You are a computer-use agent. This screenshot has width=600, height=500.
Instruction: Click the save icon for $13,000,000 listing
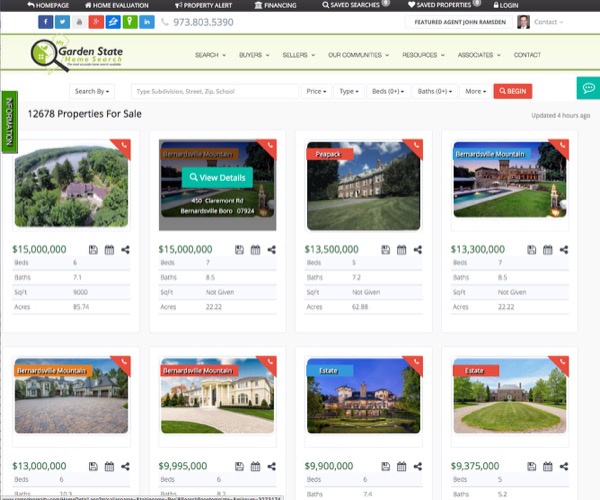(93, 466)
